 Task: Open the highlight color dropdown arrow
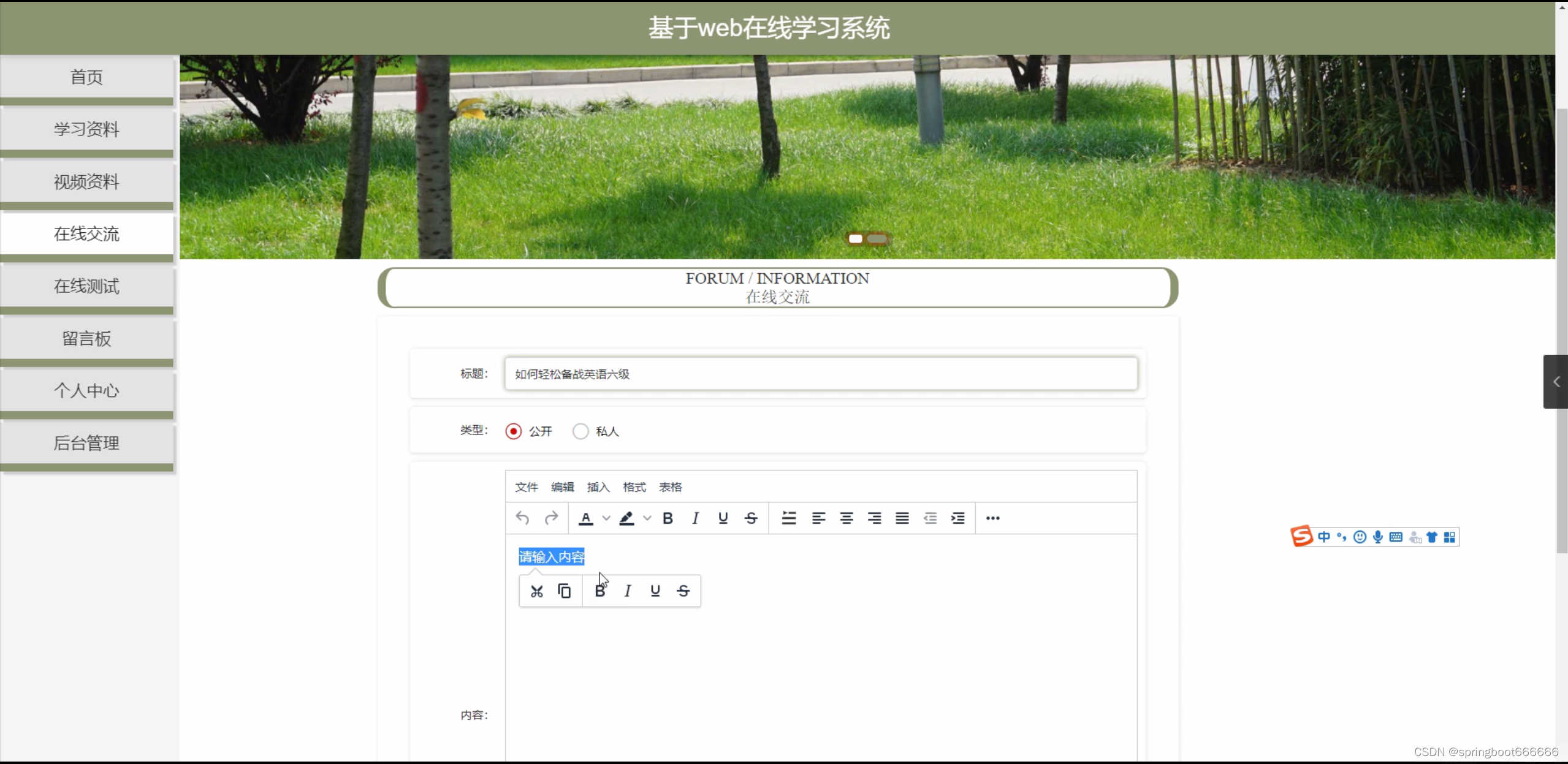tap(647, 518)
